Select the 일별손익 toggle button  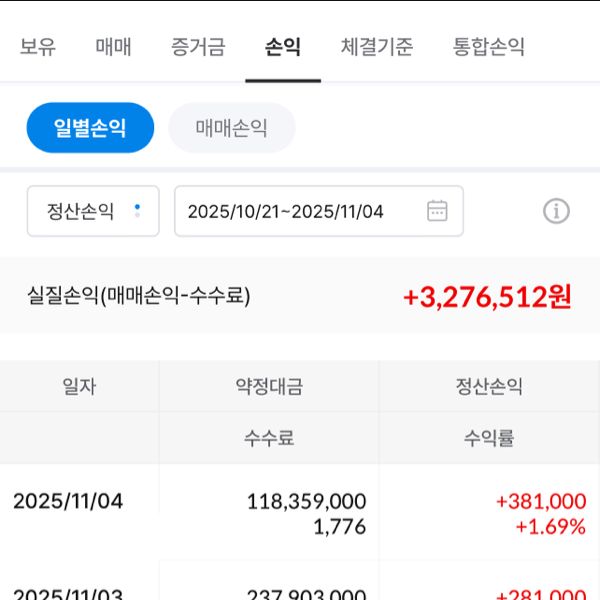point(90,128)
